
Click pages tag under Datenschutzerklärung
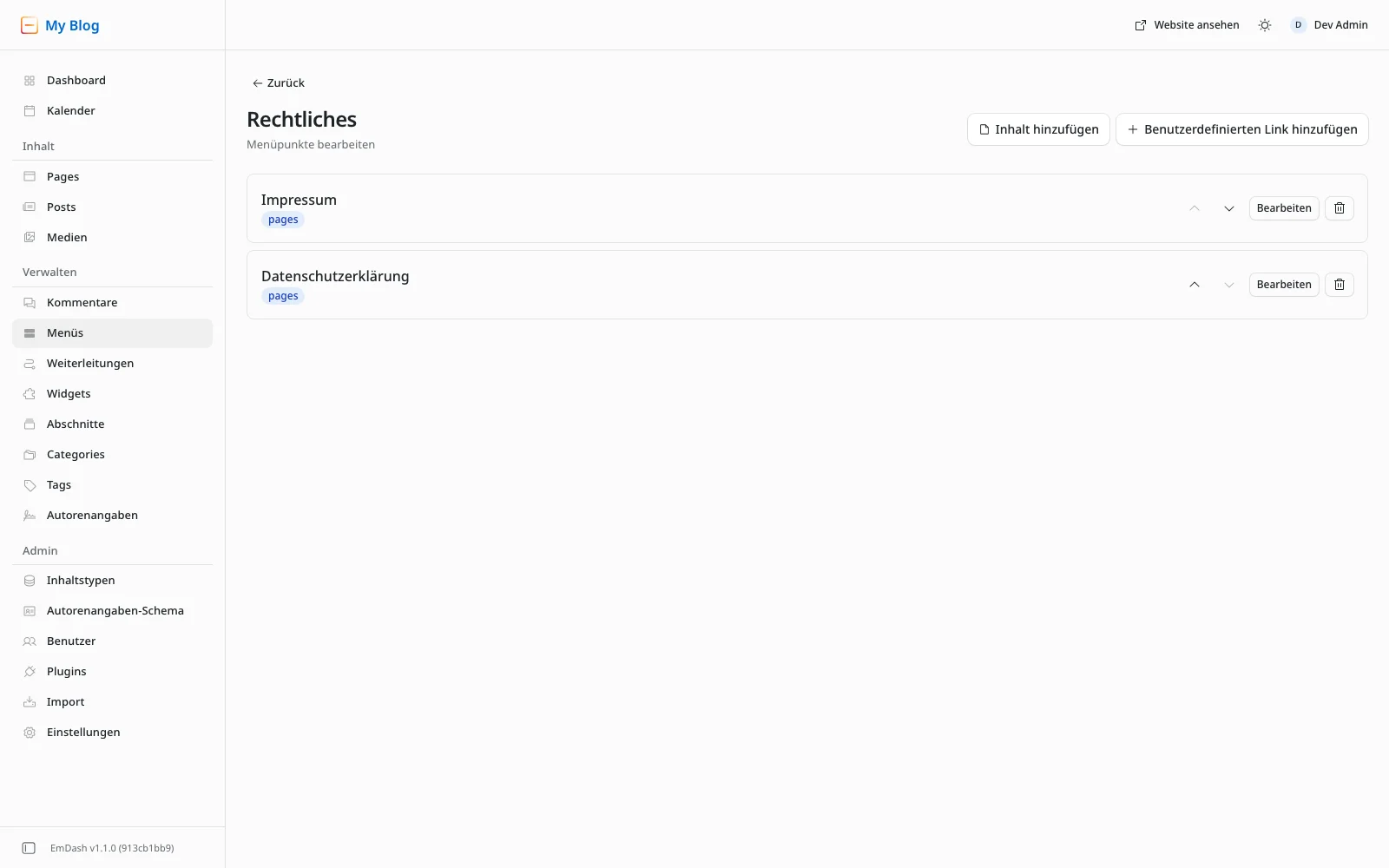pos(283,296)
